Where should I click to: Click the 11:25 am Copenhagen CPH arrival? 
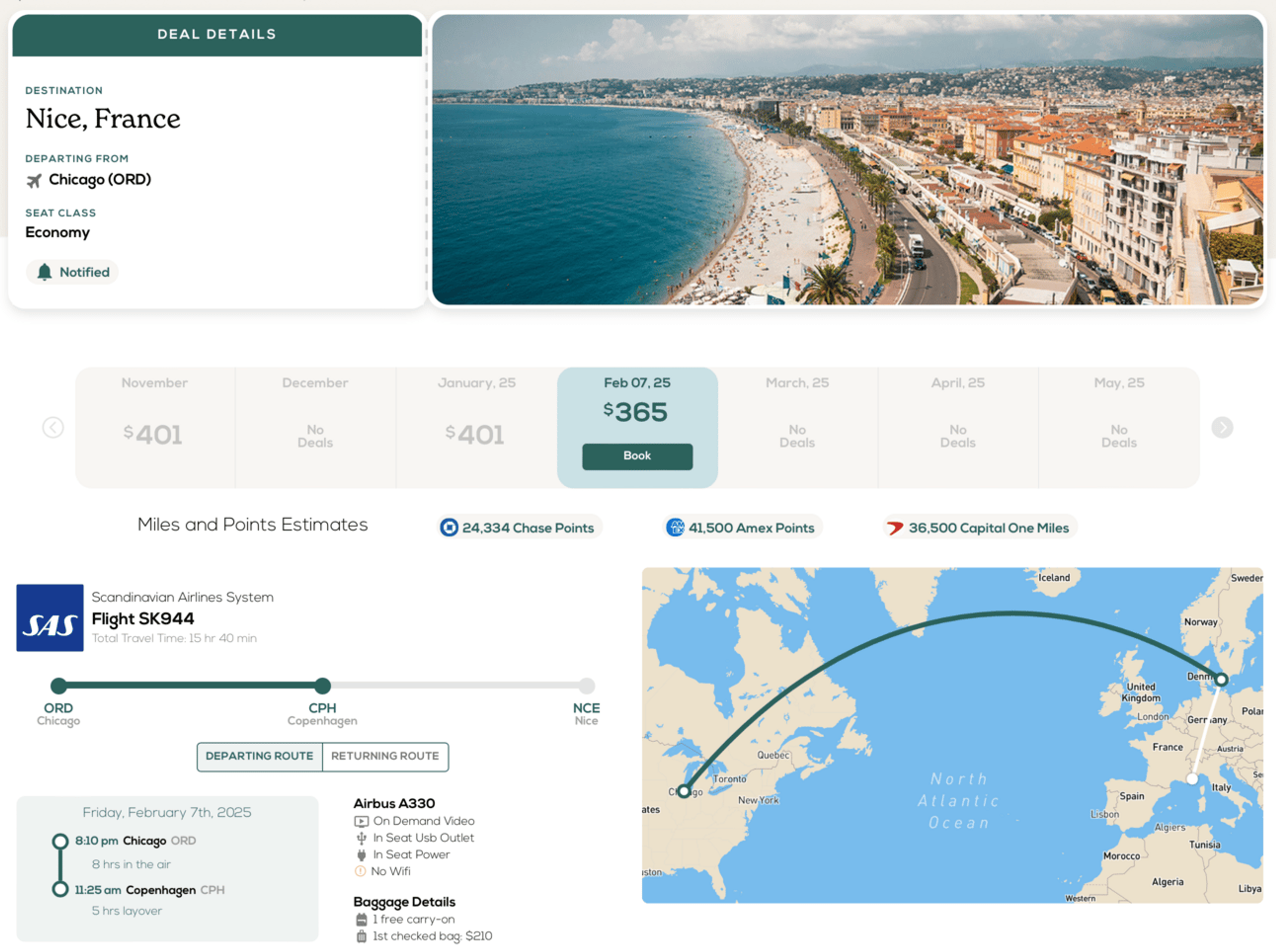(x=150, y=890)
